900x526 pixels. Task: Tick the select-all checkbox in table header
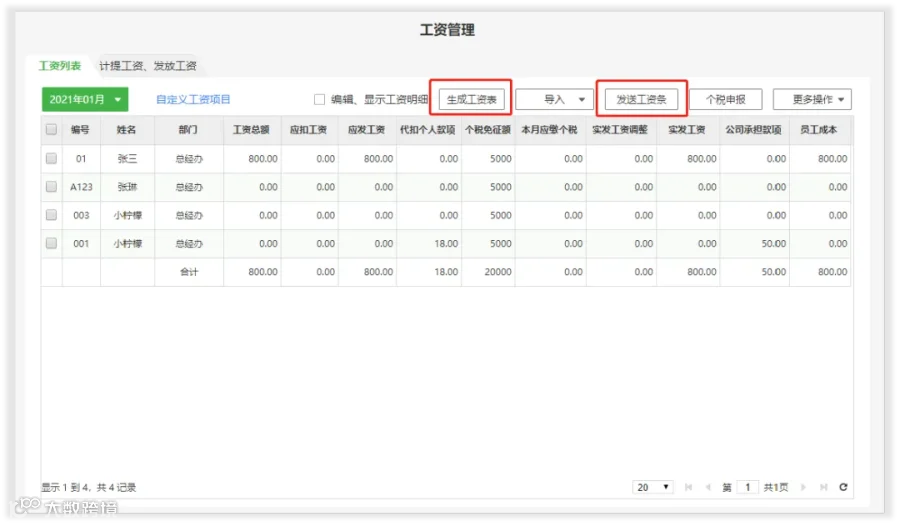(x=52, y=129)
